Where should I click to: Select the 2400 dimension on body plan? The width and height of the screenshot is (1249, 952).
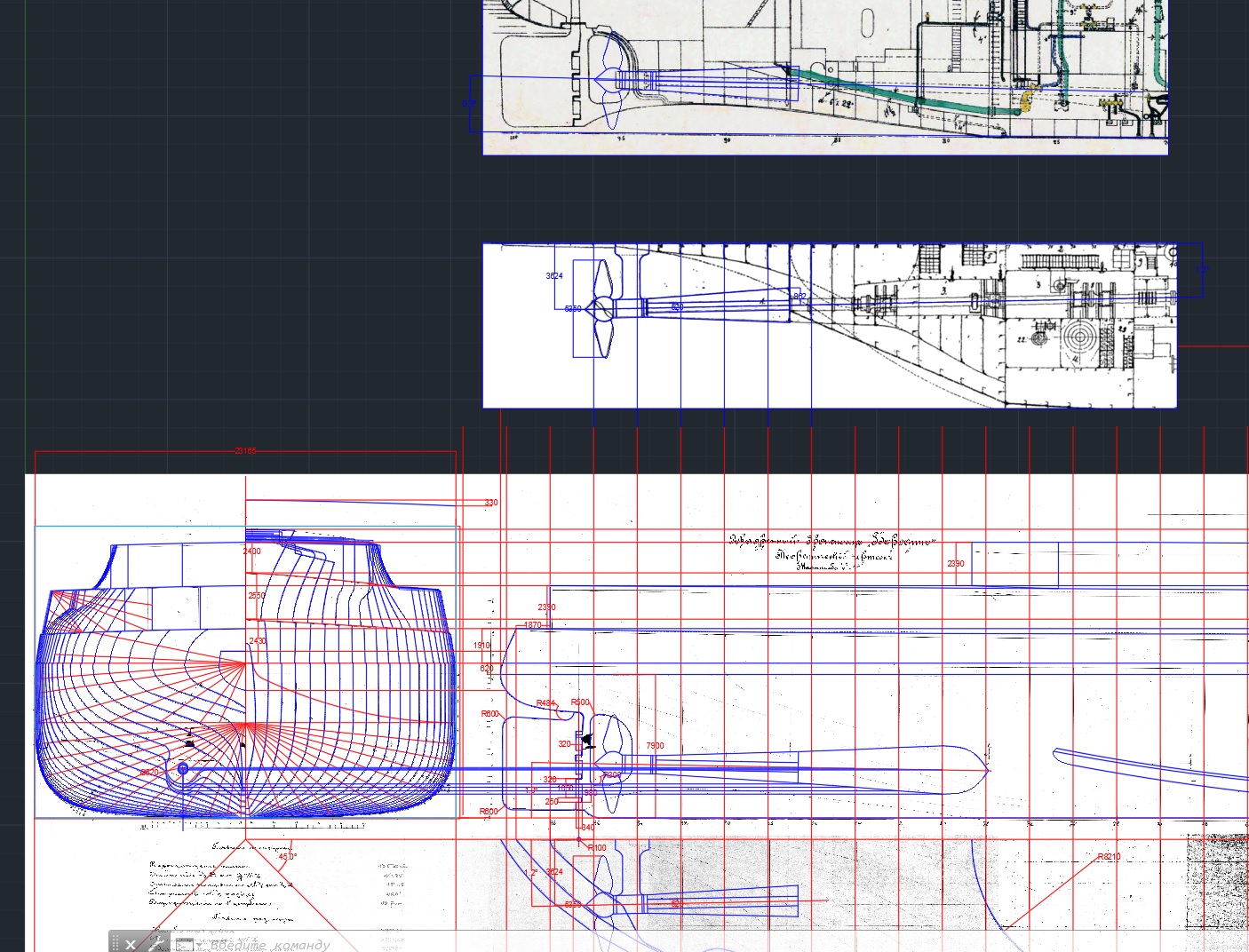(252, 551)
